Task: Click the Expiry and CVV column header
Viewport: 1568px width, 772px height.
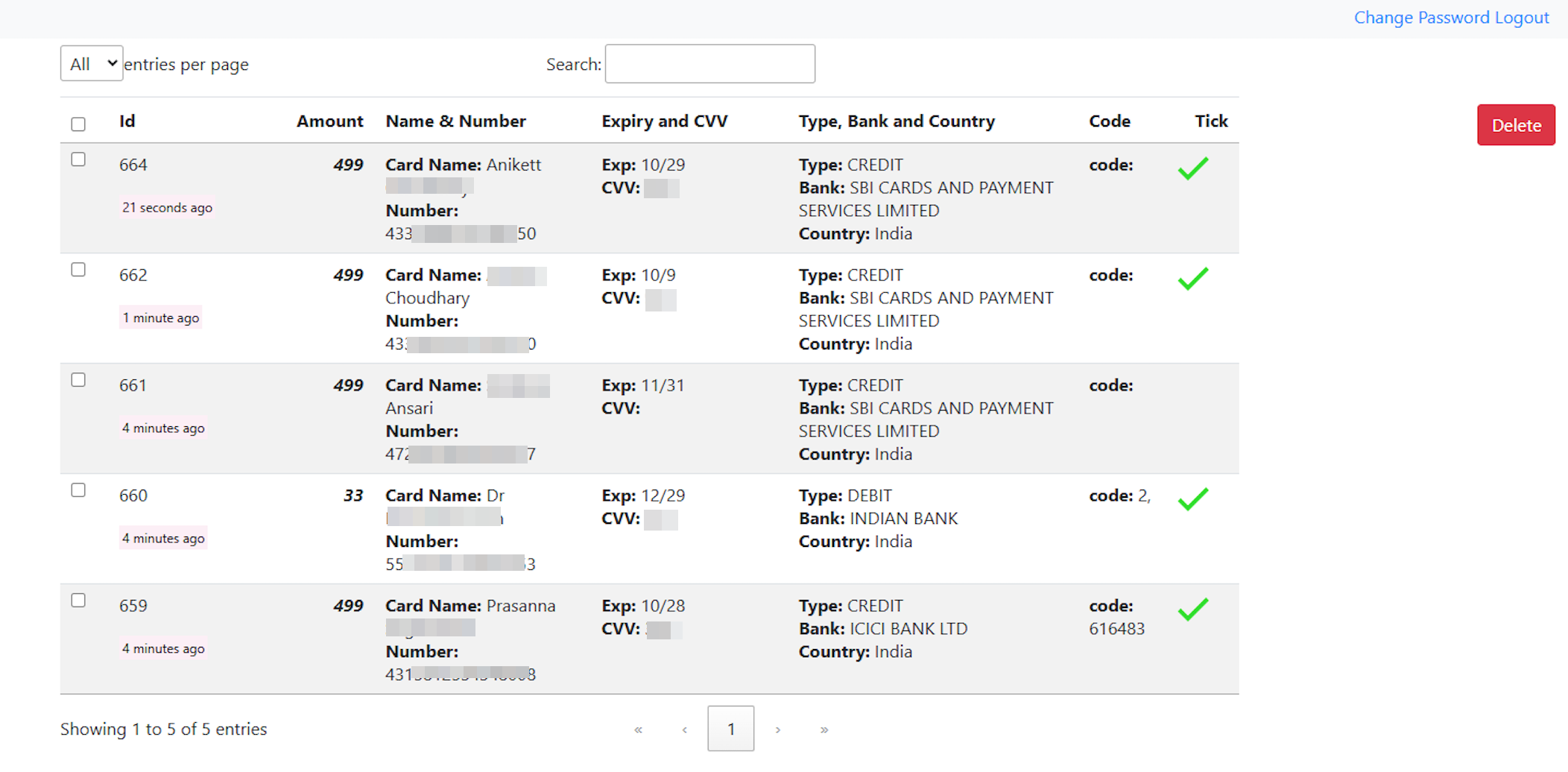Action: (x=665, y=121)
